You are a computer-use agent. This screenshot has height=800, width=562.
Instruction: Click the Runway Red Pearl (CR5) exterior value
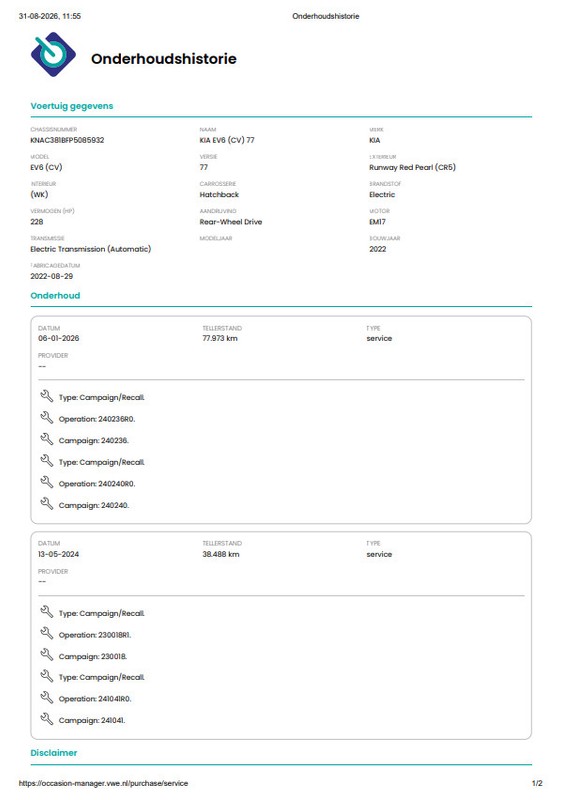pyautogui.click(x=412, y=167)
